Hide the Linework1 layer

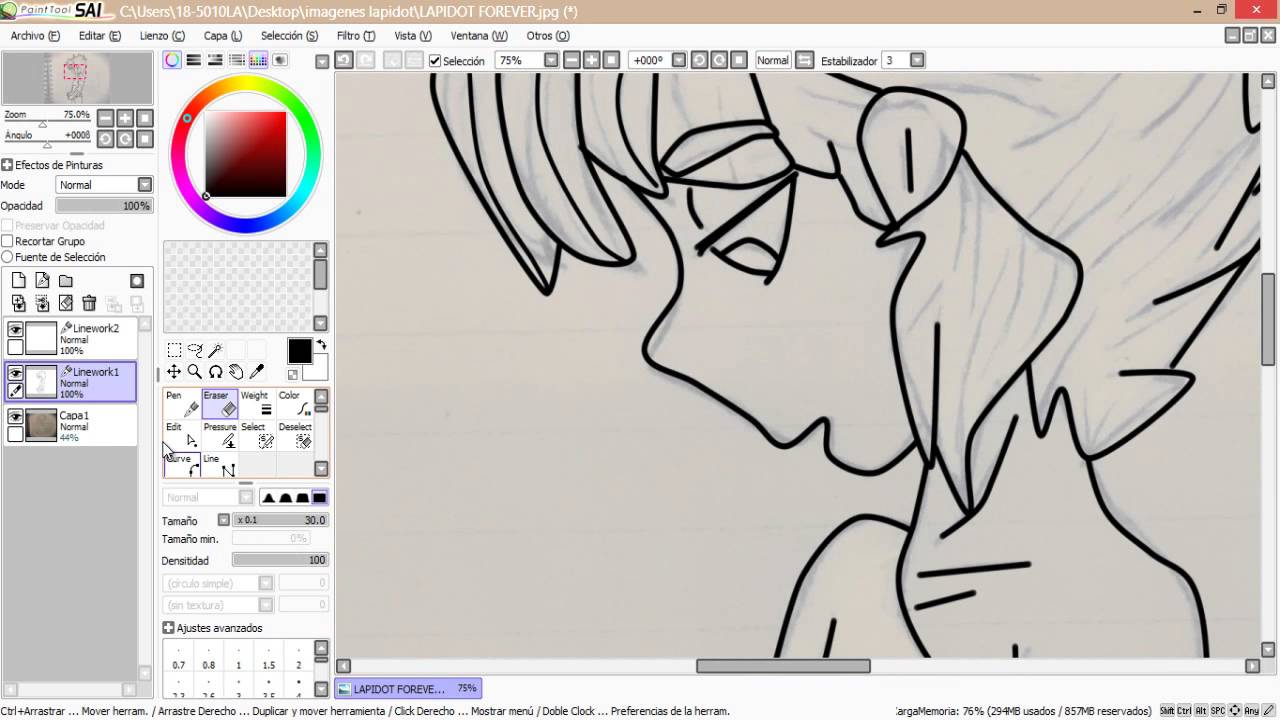coord(15,373)
